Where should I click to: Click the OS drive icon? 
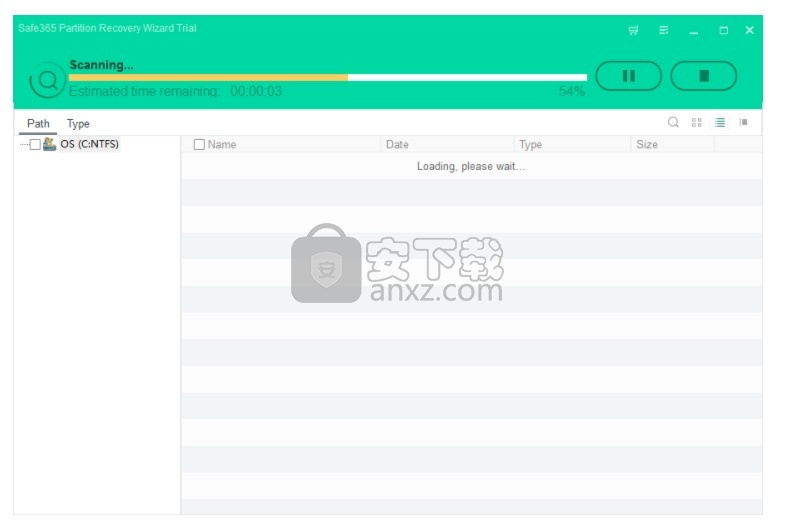[x=49, y=144]
